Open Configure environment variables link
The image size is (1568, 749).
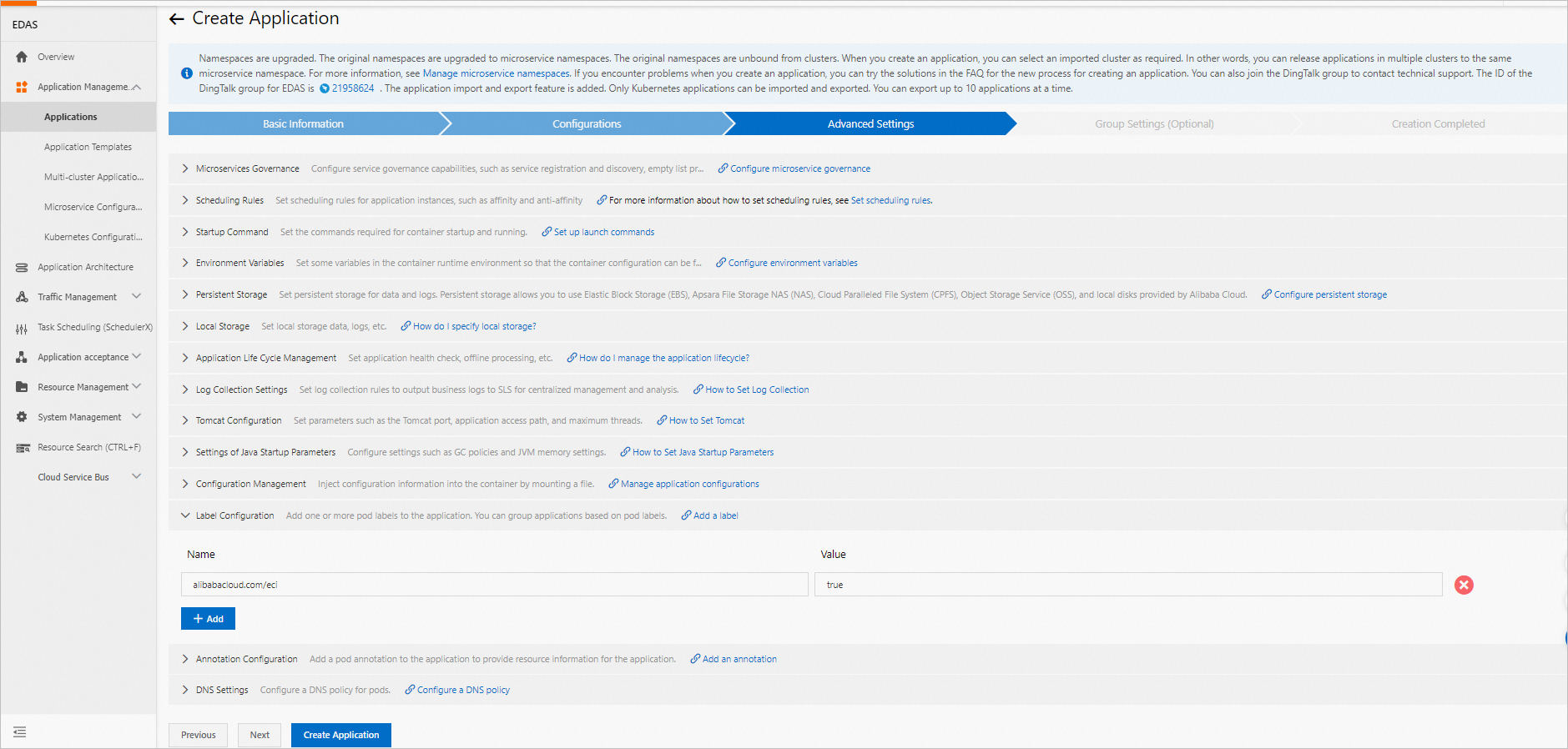point(793,263)
